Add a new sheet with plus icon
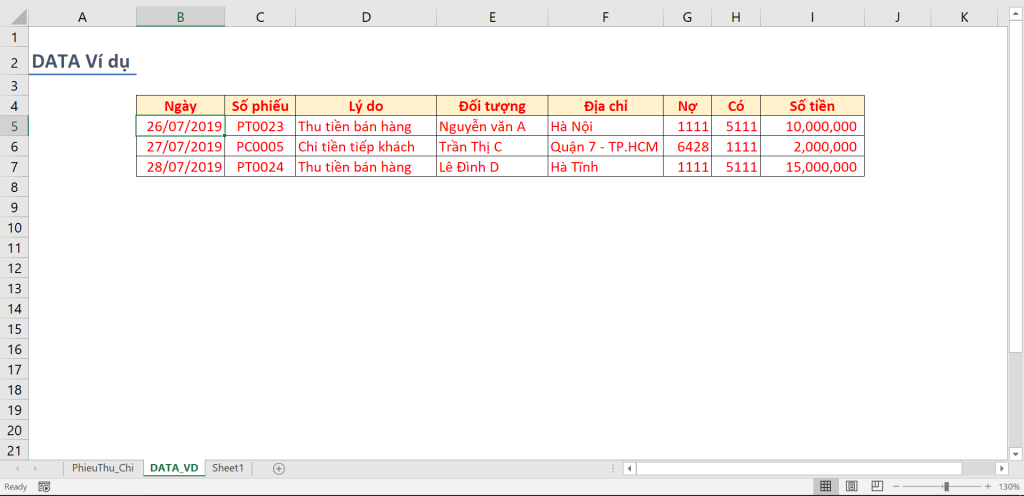The height and width of the screenshot is (496, 1024). tap(279, 468)
